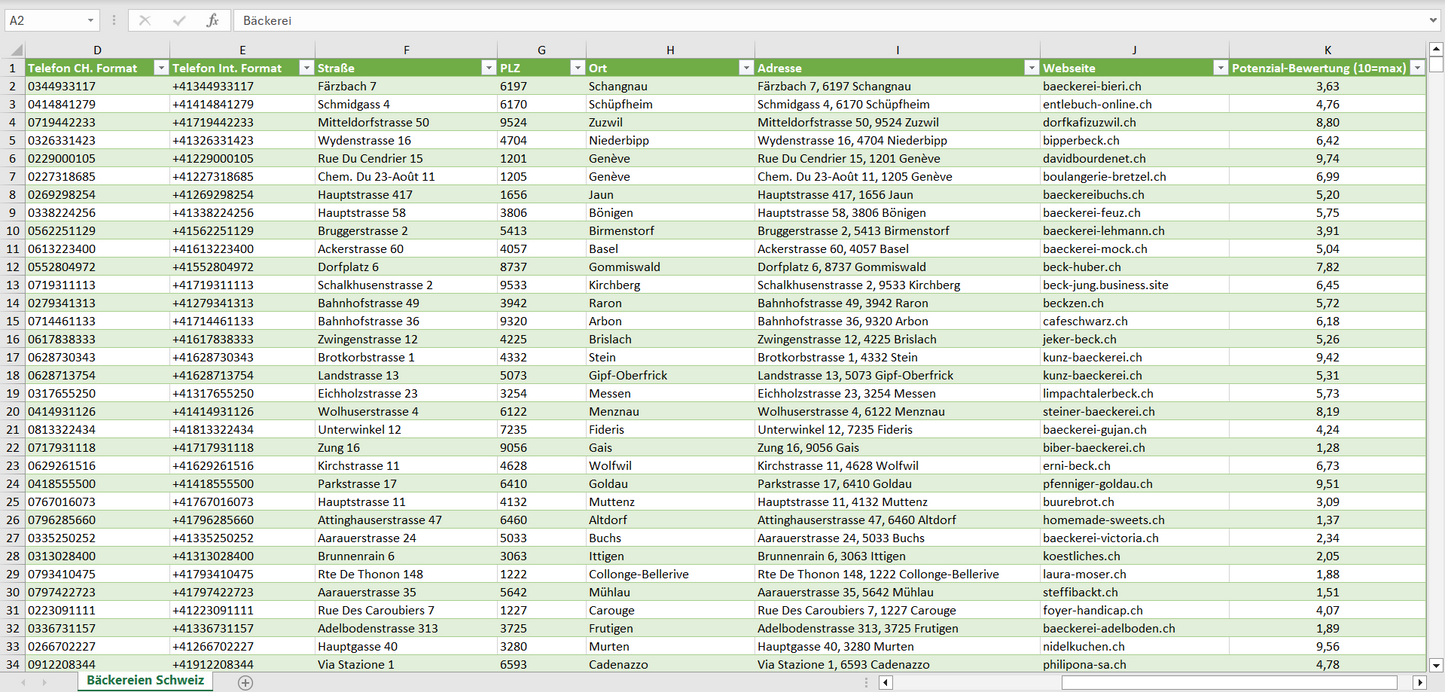Screen dimensions: 1445x692
Task: Switch to Bäckereien Schweiz sheet tab
Action: pyautogui.click(x=145, y=680)
